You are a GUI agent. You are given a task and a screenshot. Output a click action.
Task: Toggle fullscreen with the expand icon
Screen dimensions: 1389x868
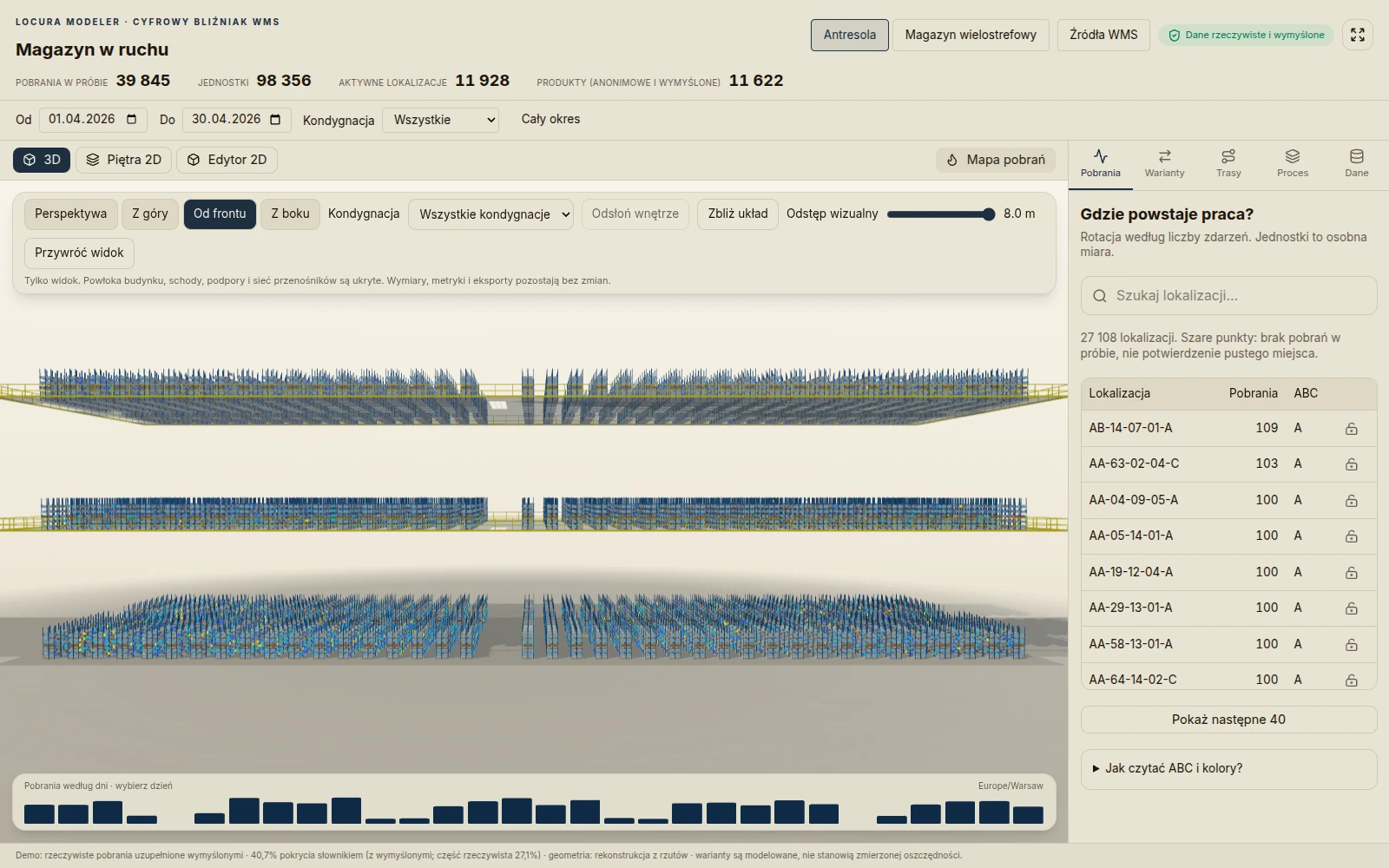tap(1358, 35)
